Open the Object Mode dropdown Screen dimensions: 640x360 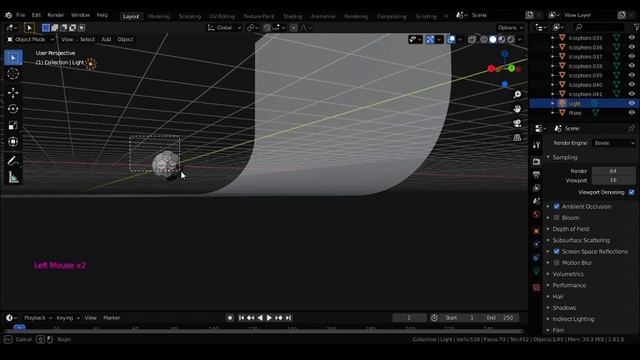31,40
